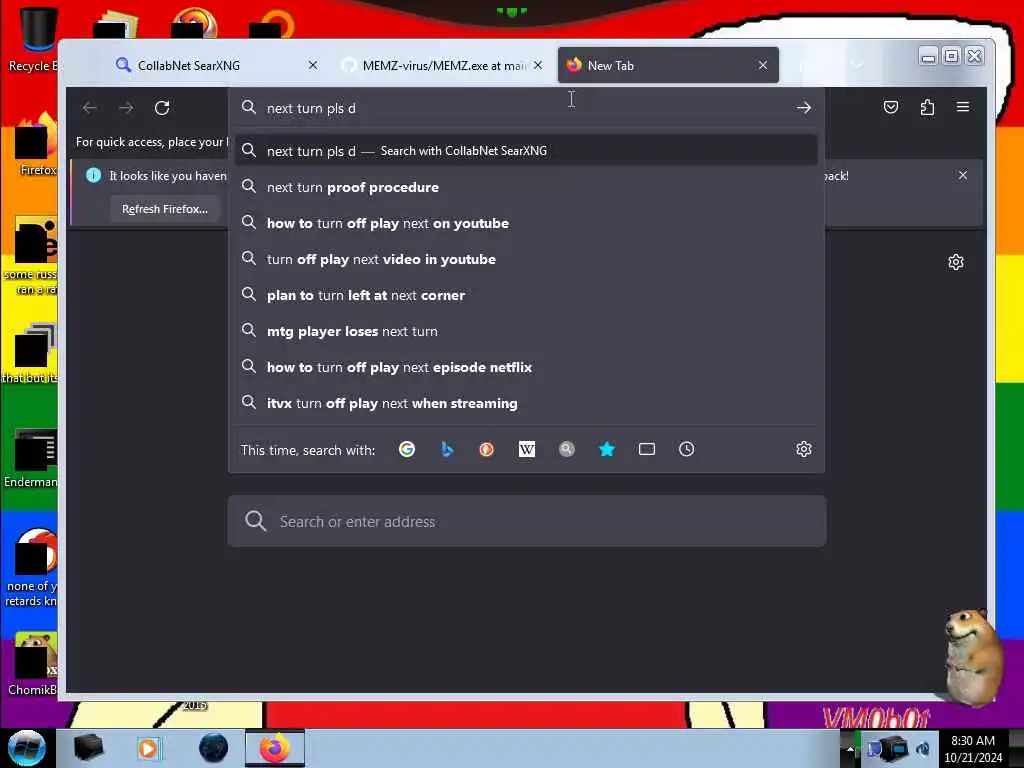Search within Bookmarks star icon
The width and height of the screenshot is (1024, 768).
607,449
